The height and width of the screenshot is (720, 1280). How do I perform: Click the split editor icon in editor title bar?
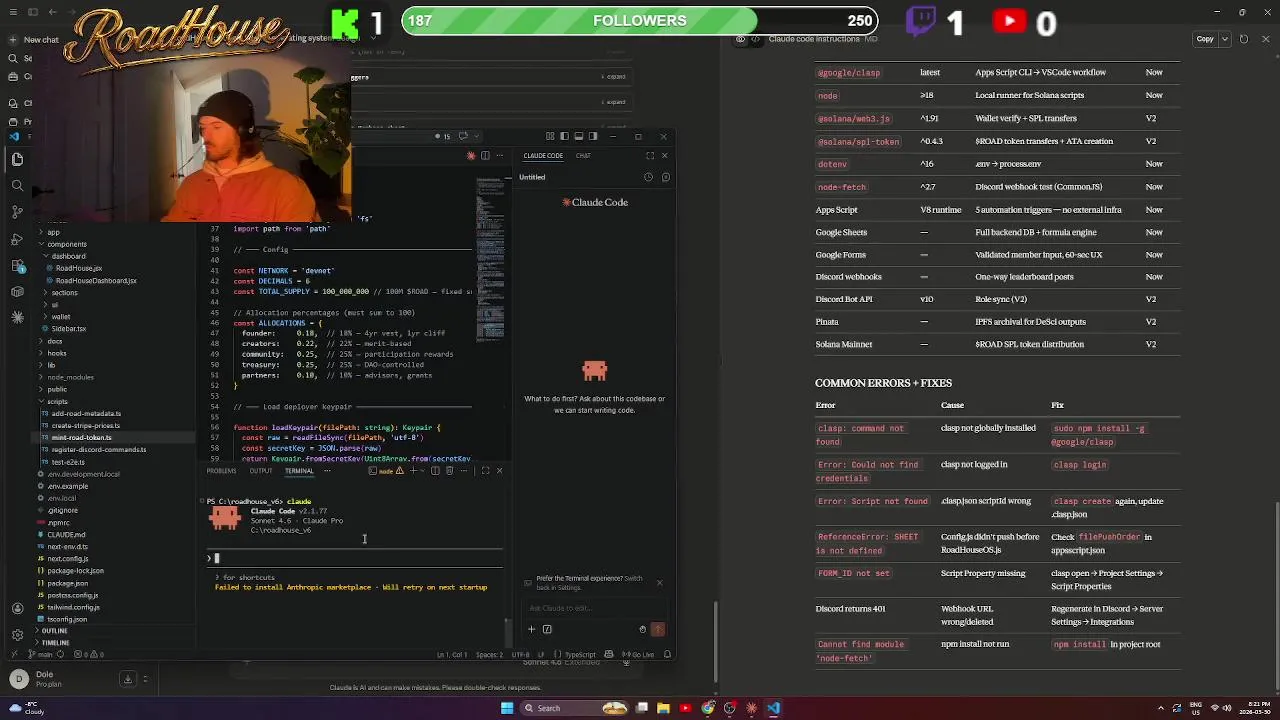click(485, 155)
